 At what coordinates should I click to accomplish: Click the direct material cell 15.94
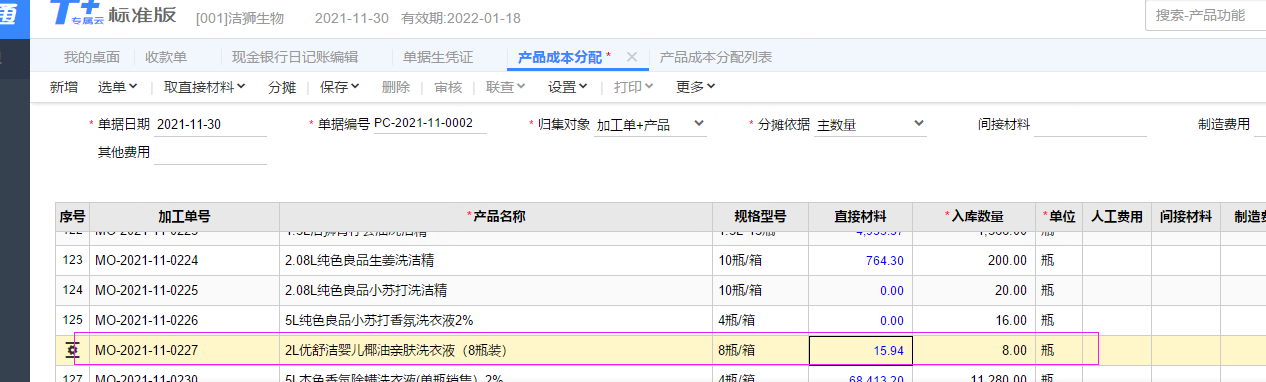pos(860,351)
